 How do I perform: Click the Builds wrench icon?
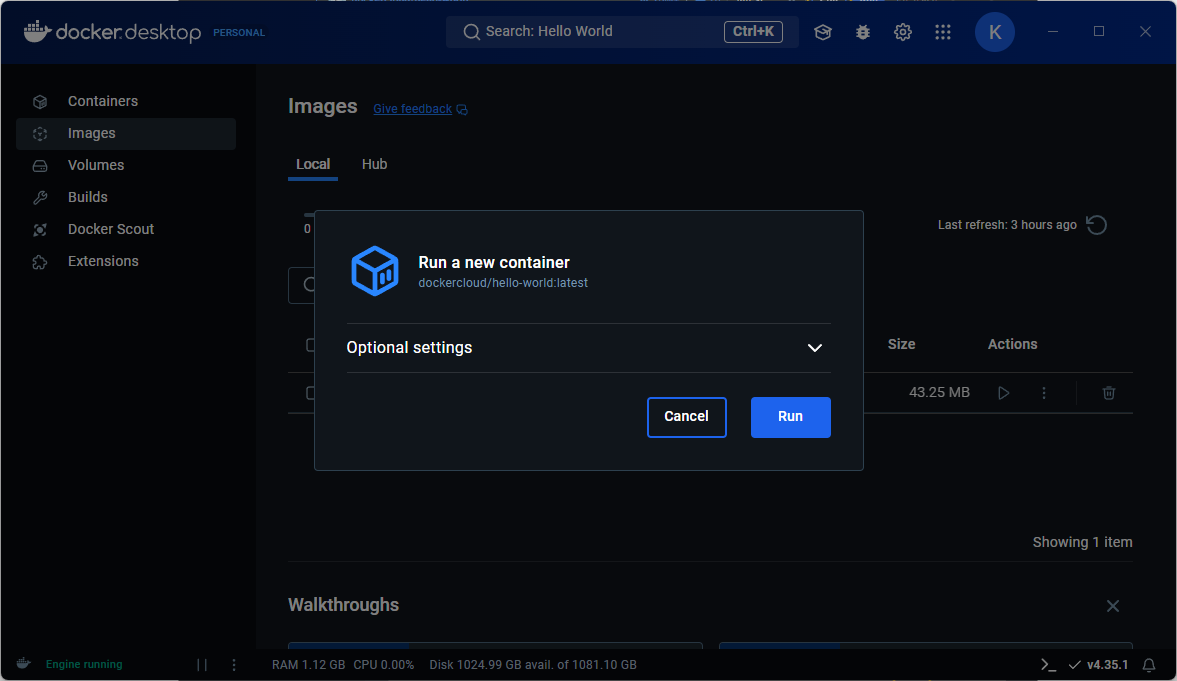pyautogui.click(x=40, y=197)
